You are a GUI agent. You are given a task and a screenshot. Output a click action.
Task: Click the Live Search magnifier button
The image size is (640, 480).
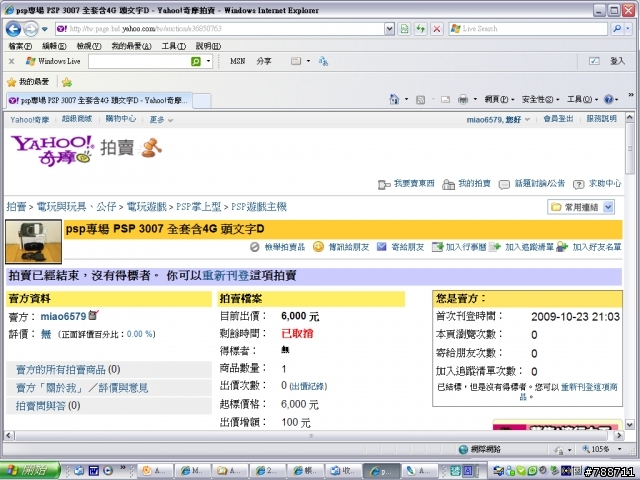(x=617, y=29)
